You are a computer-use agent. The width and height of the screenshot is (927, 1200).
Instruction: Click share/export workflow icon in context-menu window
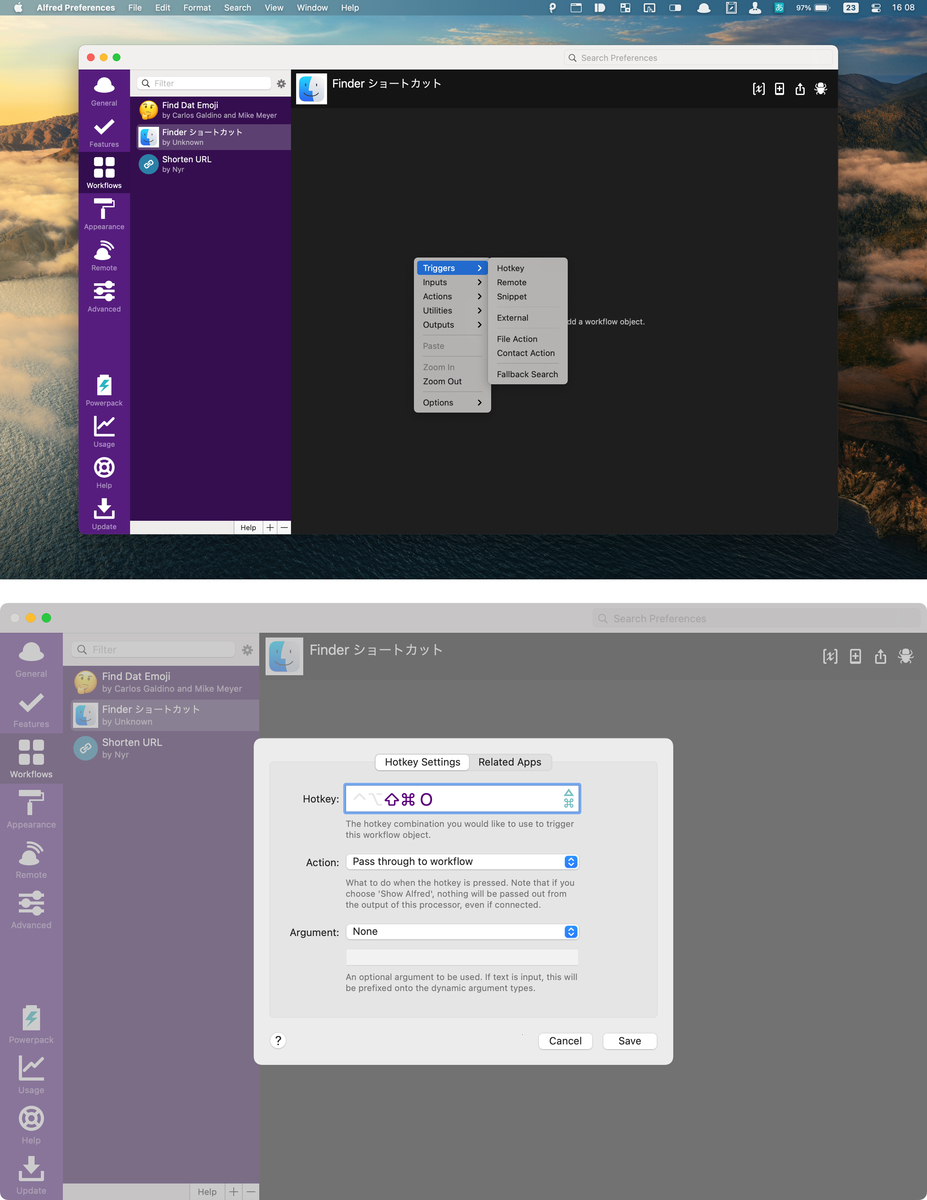coord(800,89)
